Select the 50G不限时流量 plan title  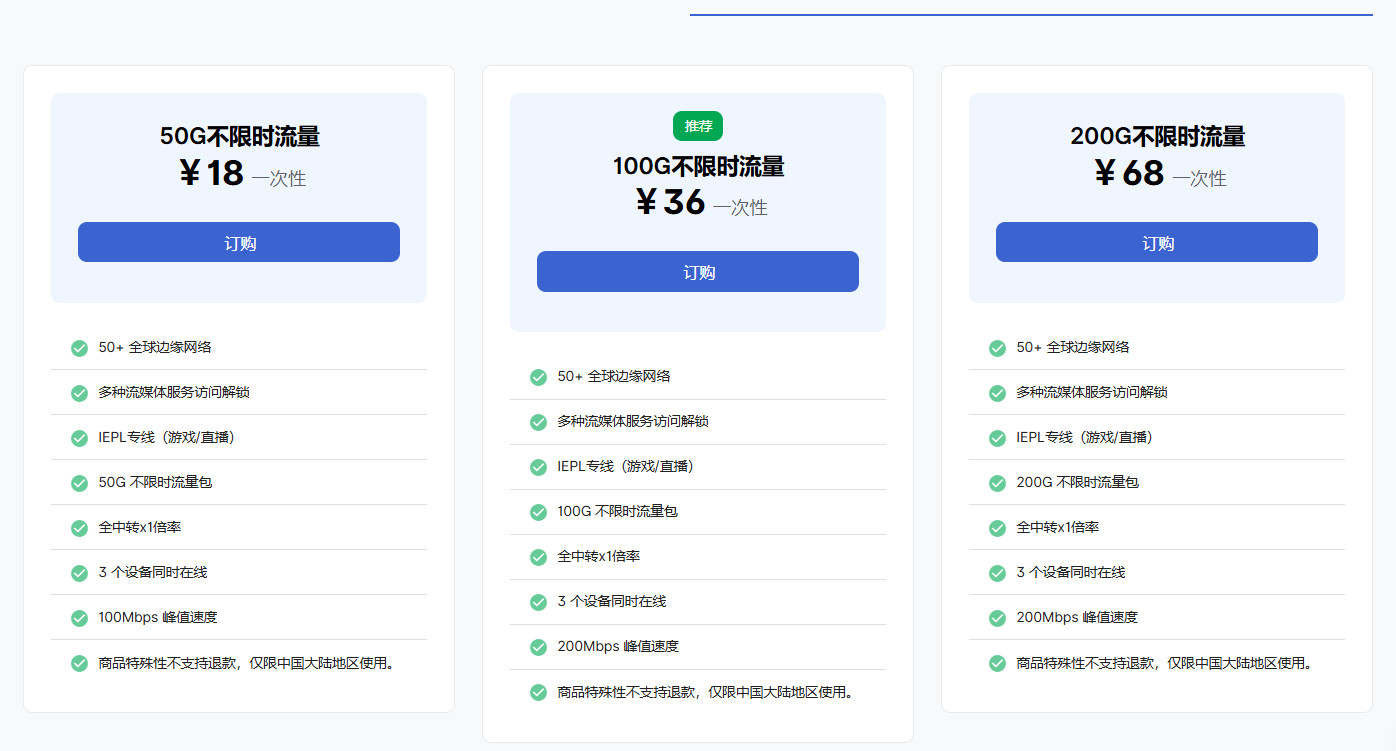click(238, 134)
